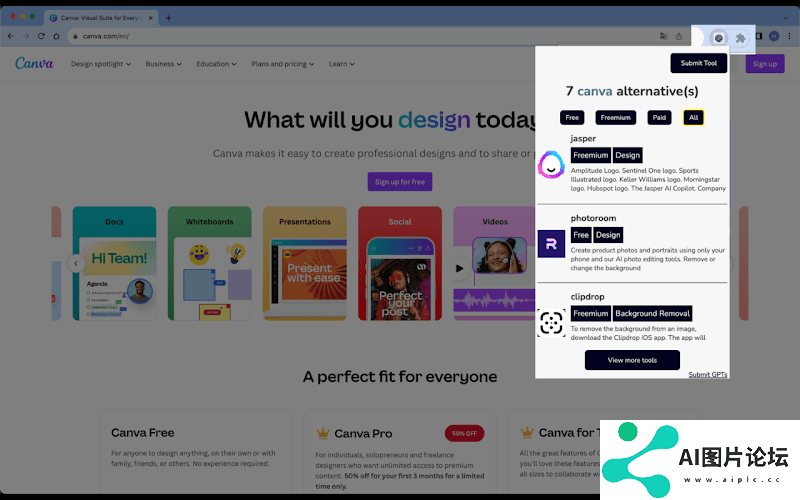
Task: Click the clipdrop Freemium tag
Action: [590, 313]
